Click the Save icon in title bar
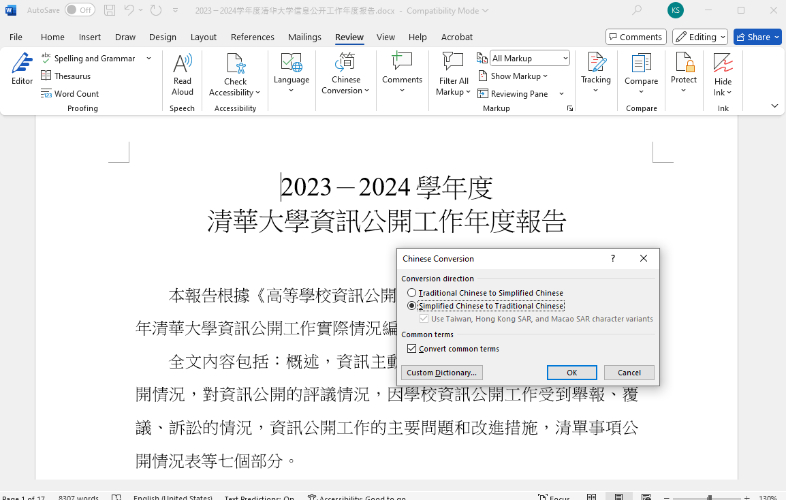 109,10
